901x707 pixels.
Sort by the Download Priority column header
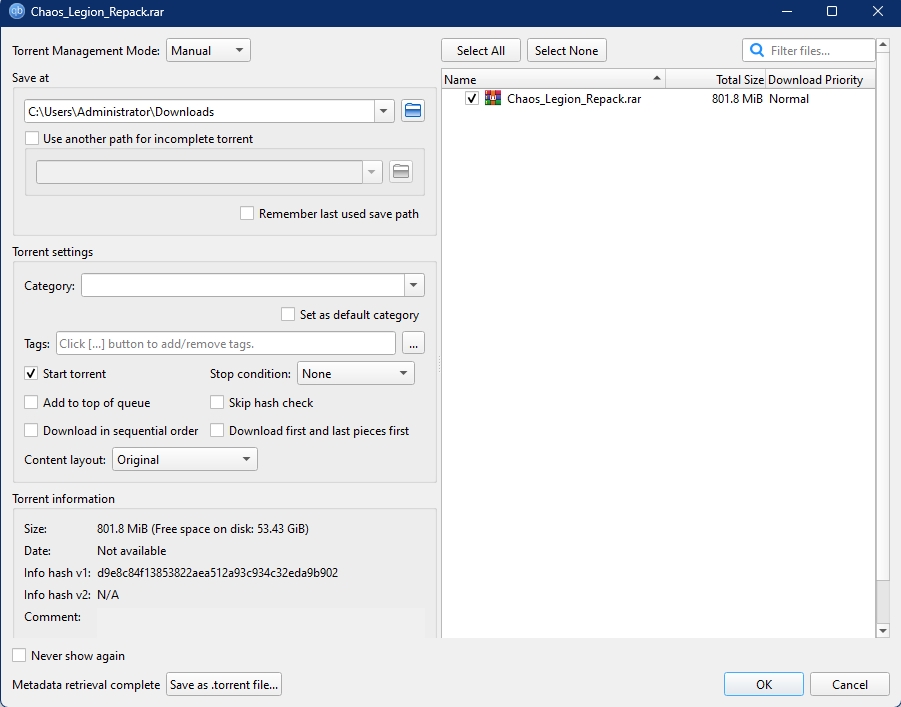(x=821, y=79)
